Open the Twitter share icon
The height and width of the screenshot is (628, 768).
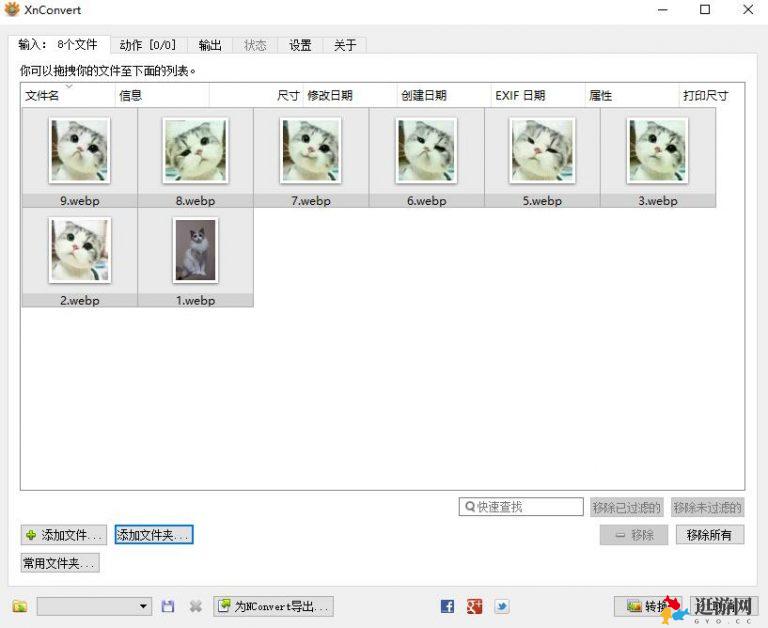pyautogui.click(x=501, y=606)
